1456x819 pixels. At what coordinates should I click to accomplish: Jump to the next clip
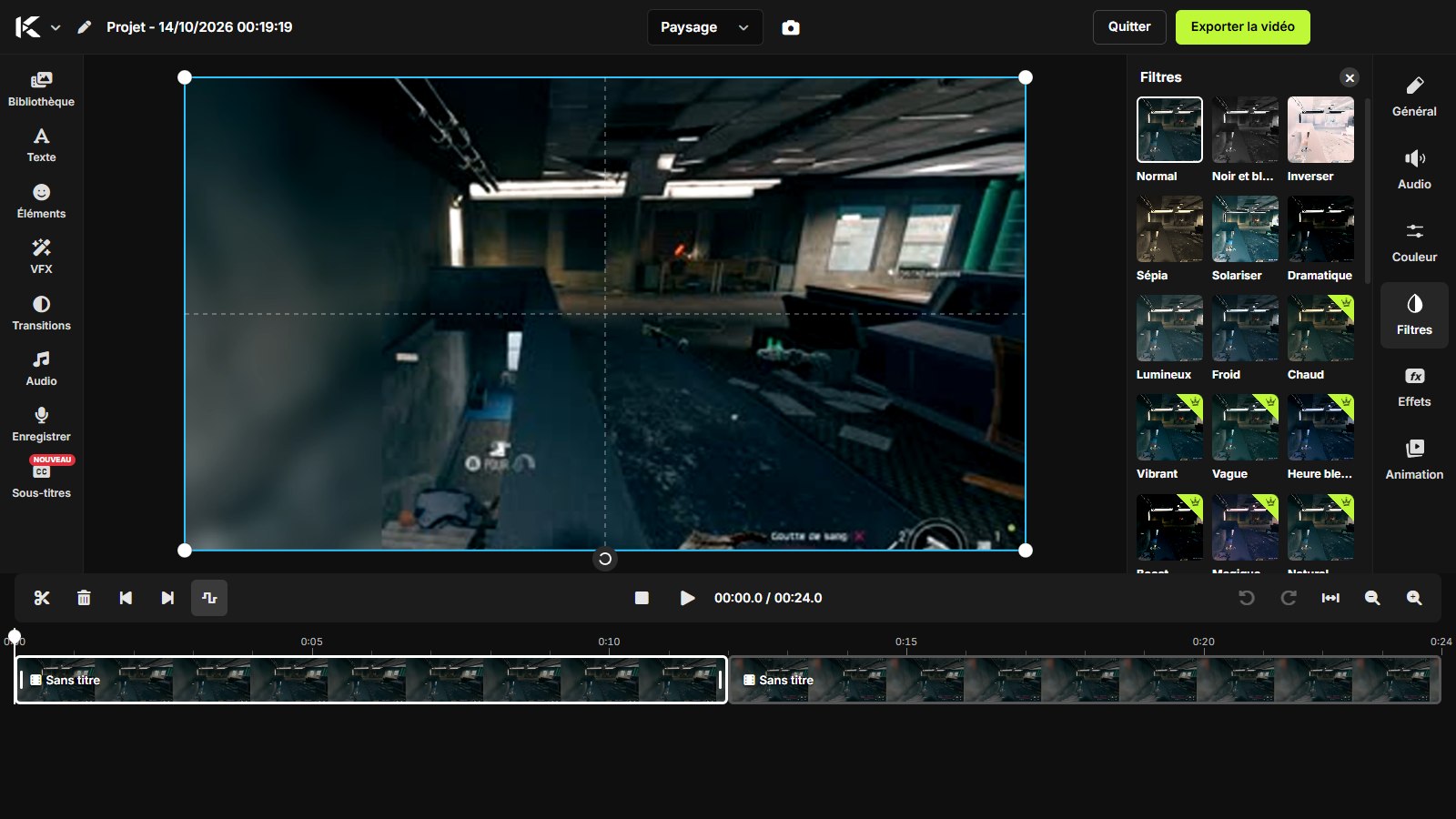click(167, 598)
